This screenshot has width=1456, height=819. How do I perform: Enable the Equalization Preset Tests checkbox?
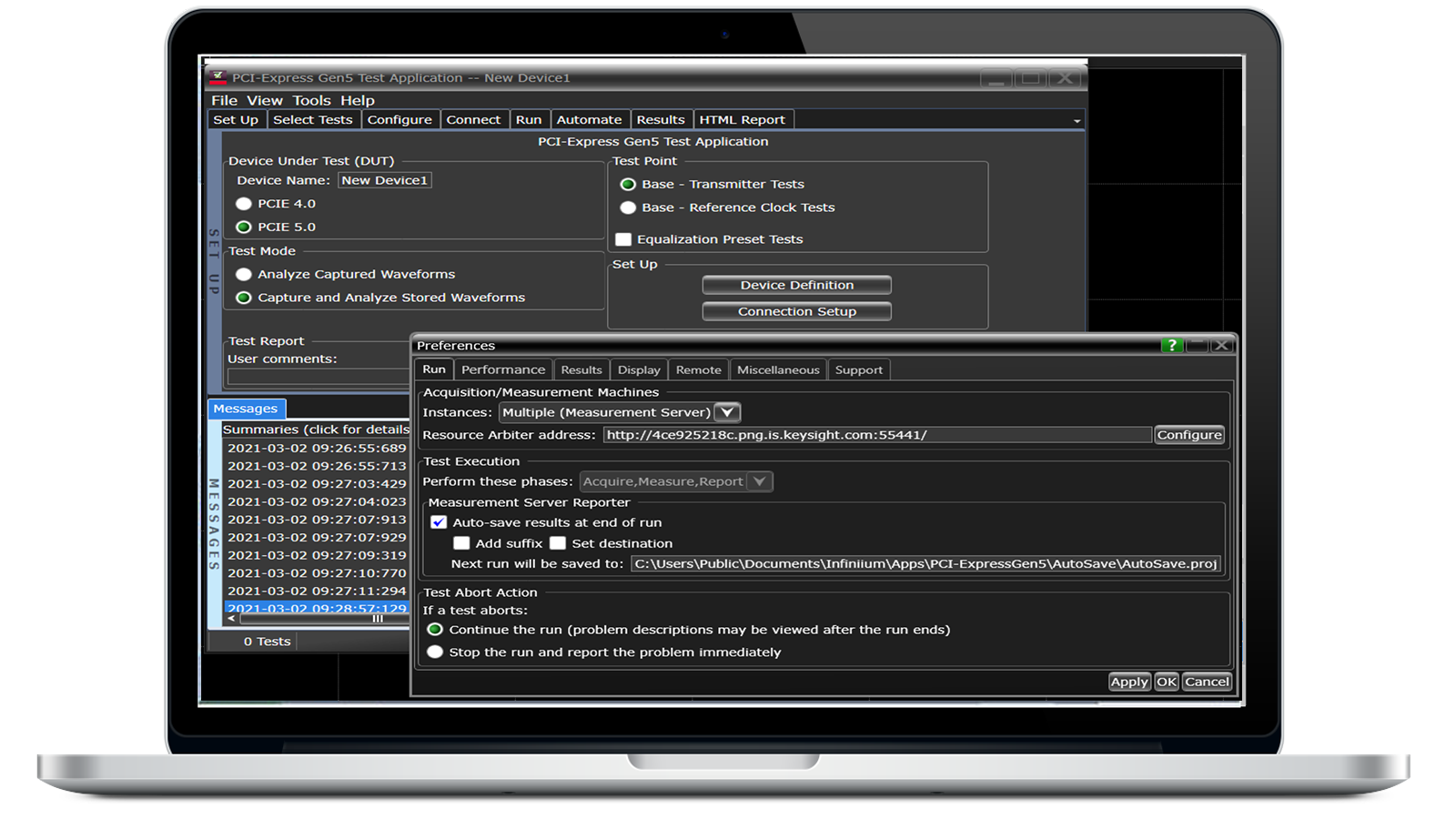pos(623,239)
